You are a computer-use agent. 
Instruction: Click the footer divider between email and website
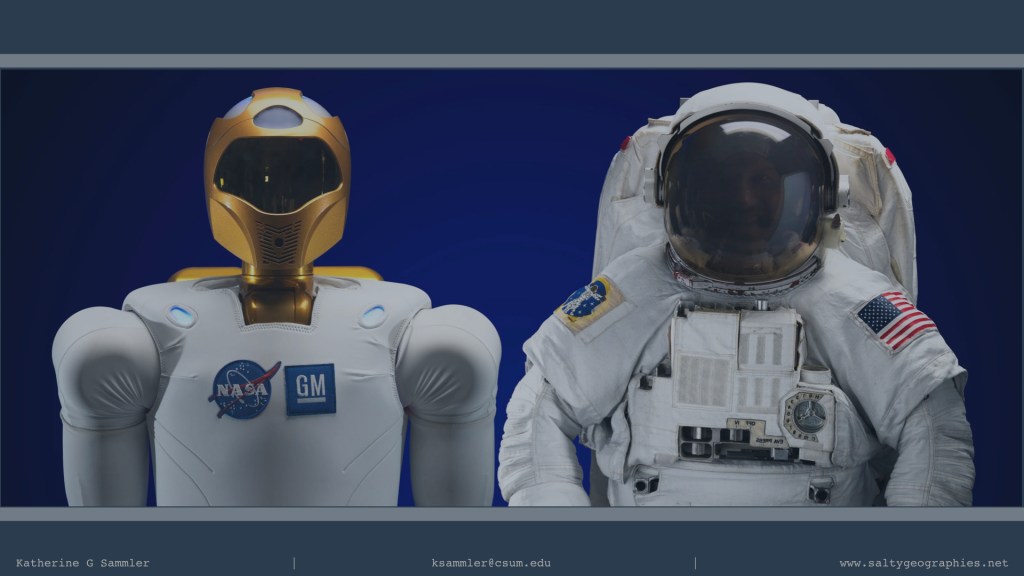695,563
